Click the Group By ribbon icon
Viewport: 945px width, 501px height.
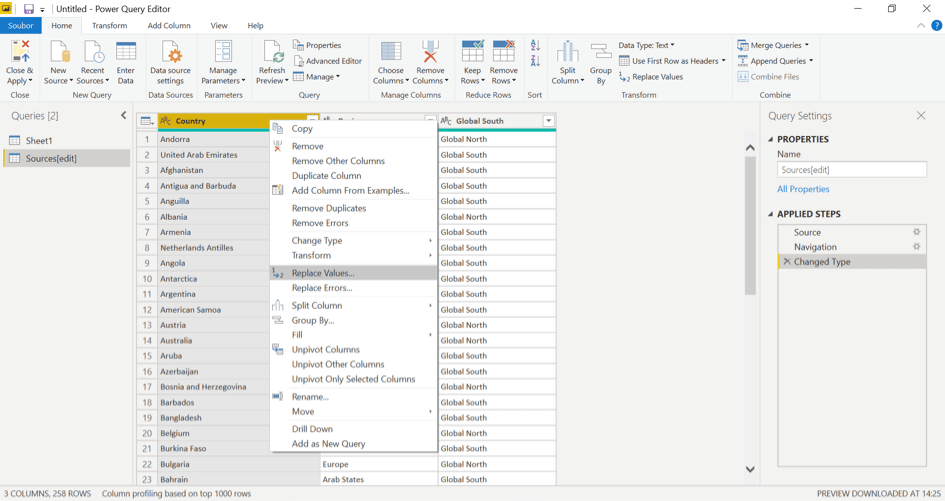pos(600,52)
